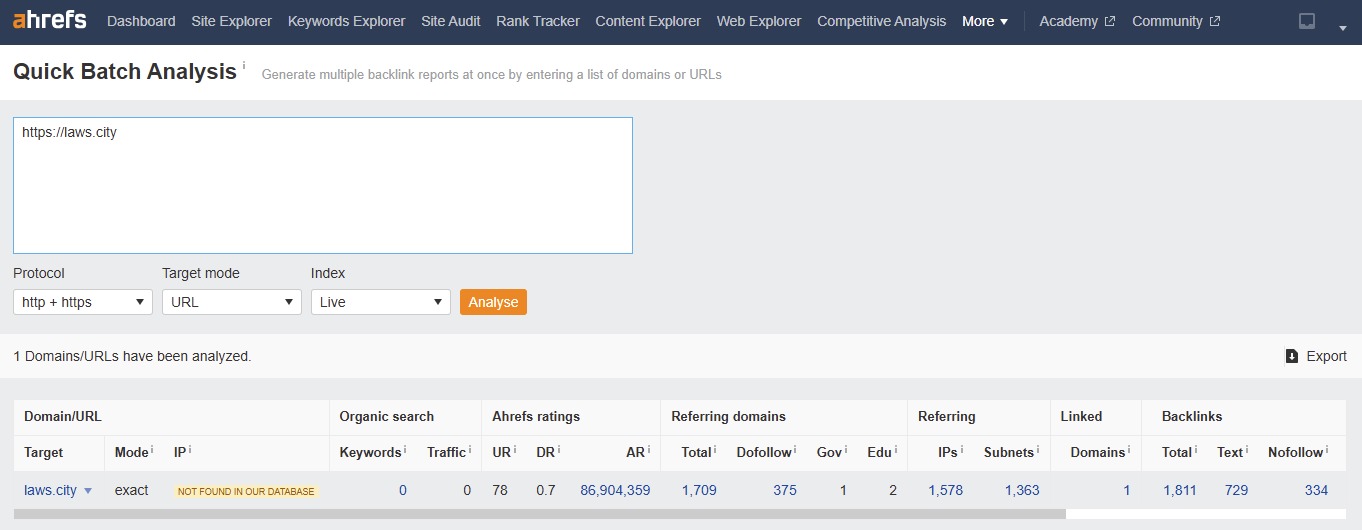
Task: Open Site Explorer in top navigation
Action: [231, 21]
